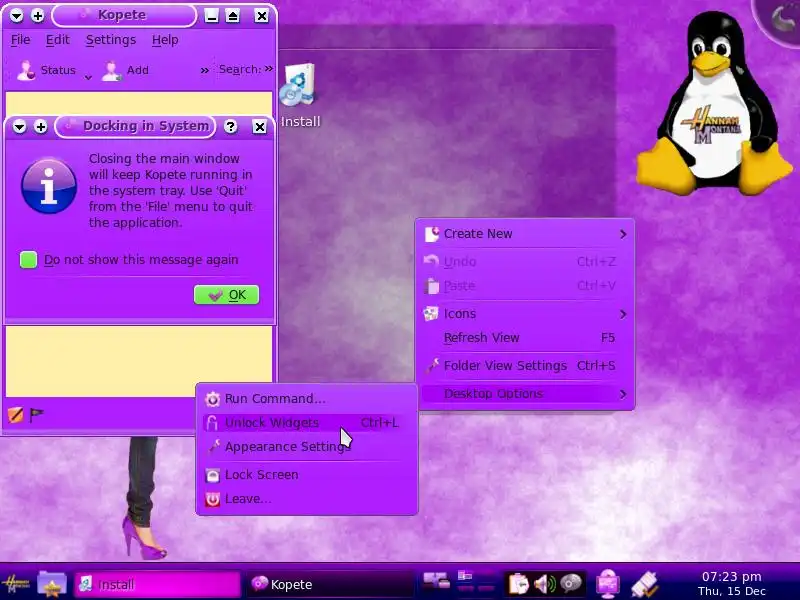Click the Create New document icon
Viewport: 800px width, 600px height.
pos(432,234)
